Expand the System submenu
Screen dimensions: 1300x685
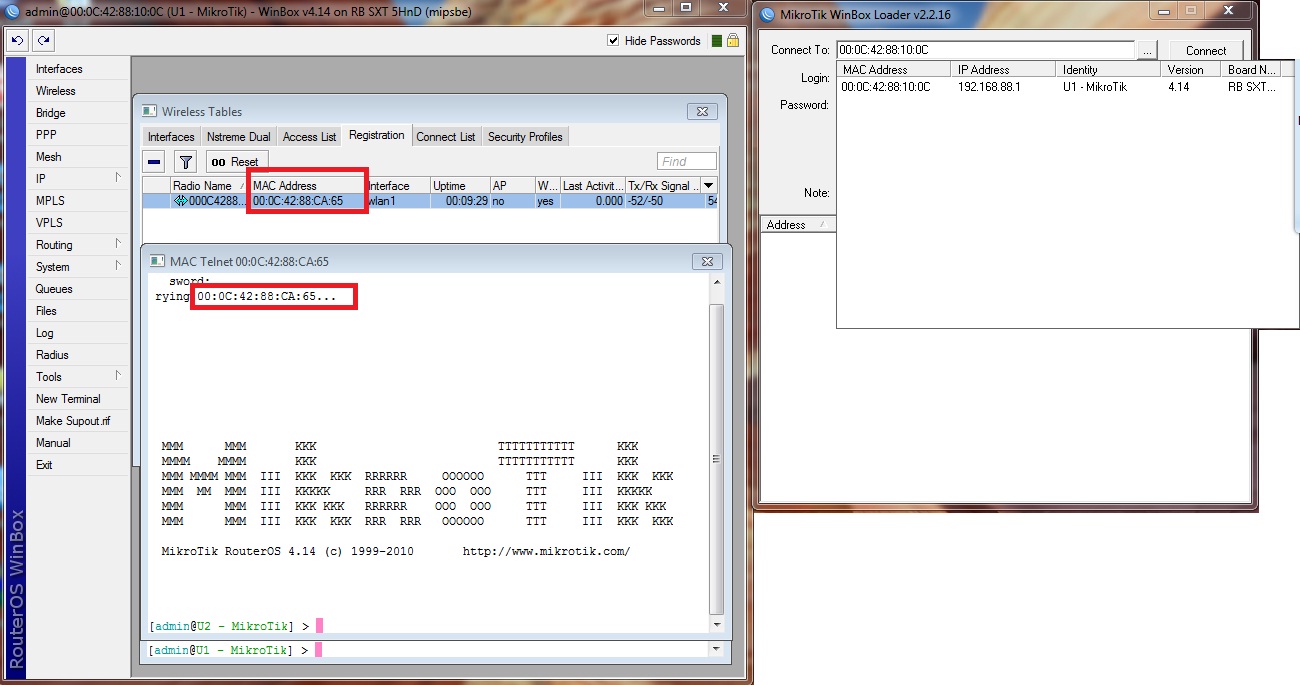(x=78, y=267)
